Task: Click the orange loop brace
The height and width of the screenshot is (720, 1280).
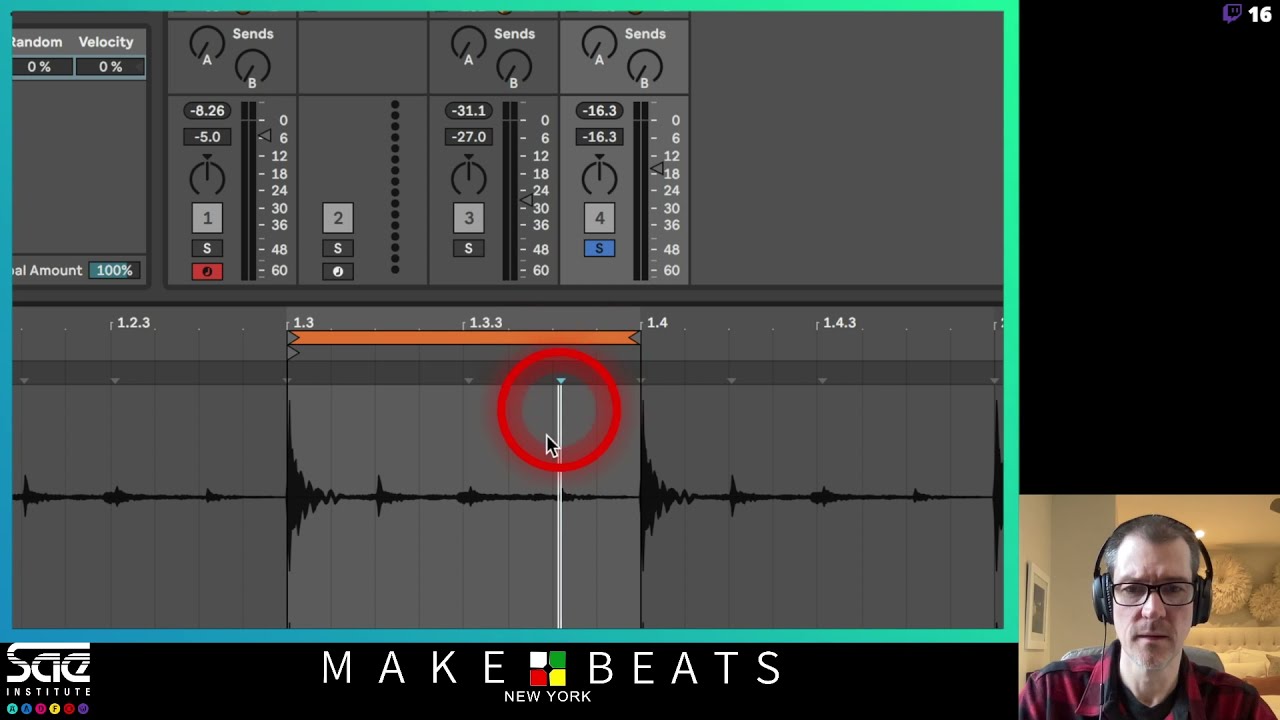Action: pyautogui.click(x=464, y=338)
